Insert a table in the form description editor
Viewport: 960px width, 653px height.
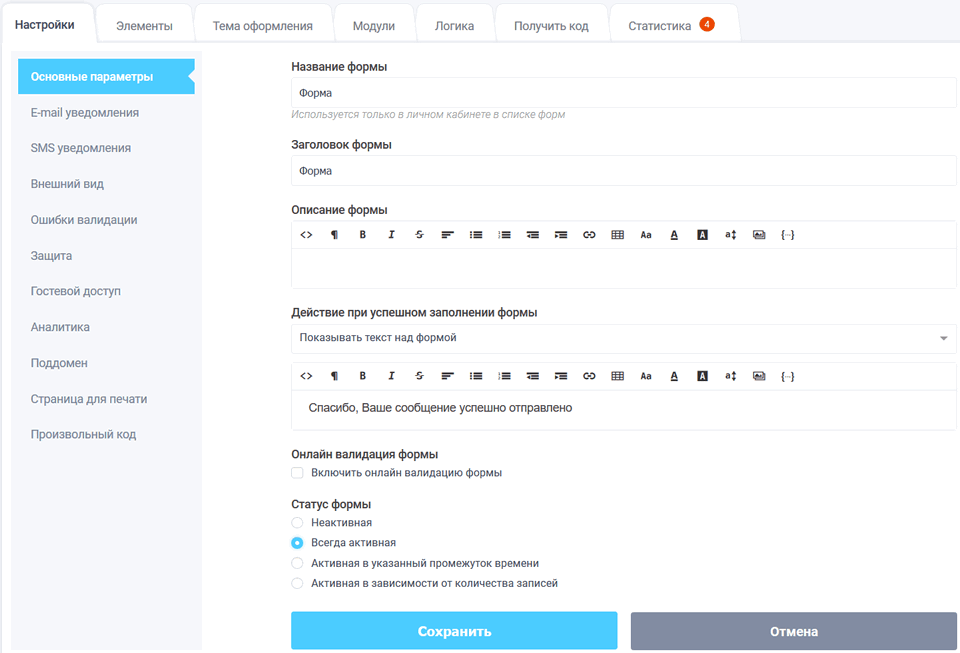[x=617, y=235]
